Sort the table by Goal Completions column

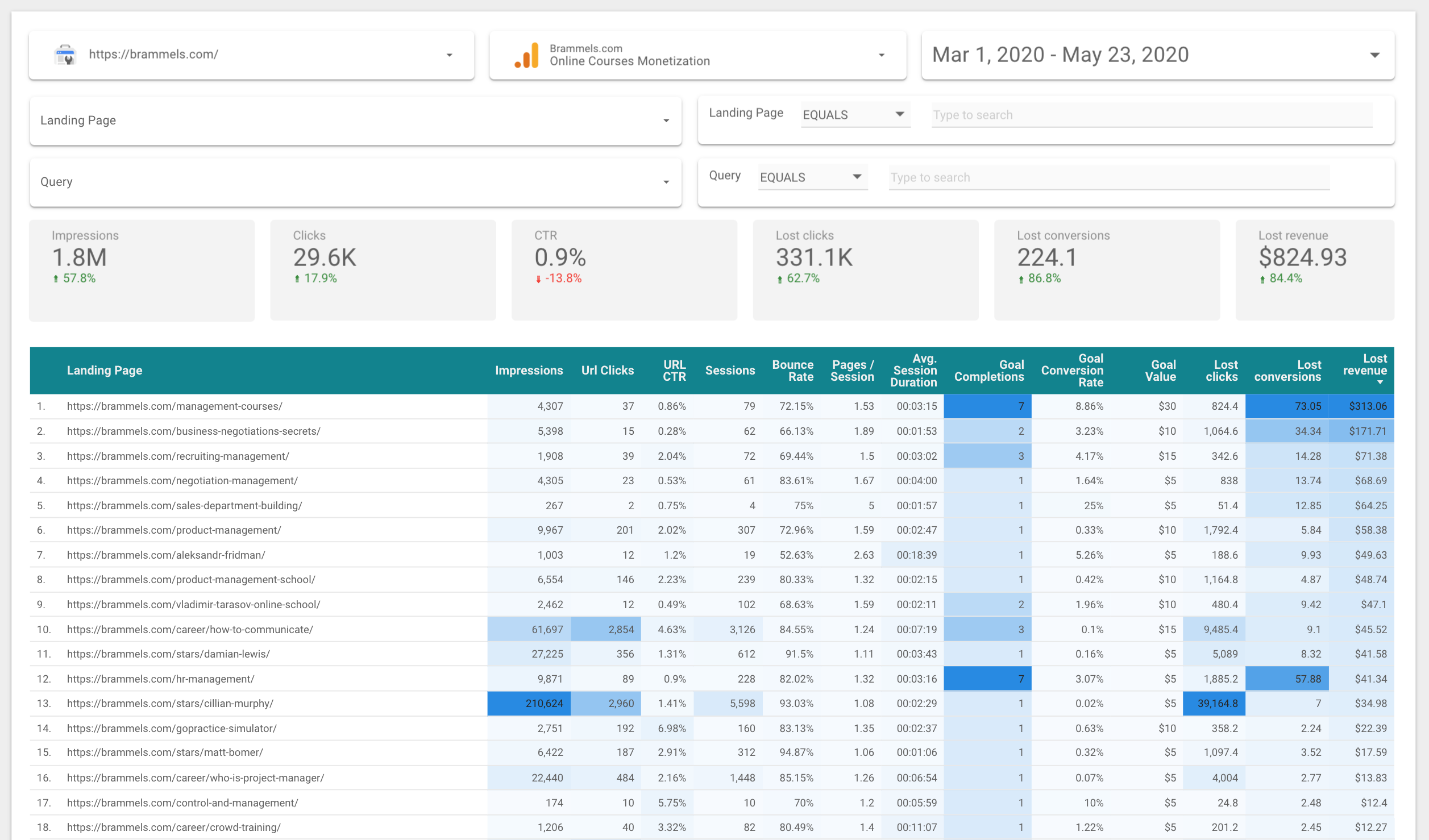[x=988, y=370]
